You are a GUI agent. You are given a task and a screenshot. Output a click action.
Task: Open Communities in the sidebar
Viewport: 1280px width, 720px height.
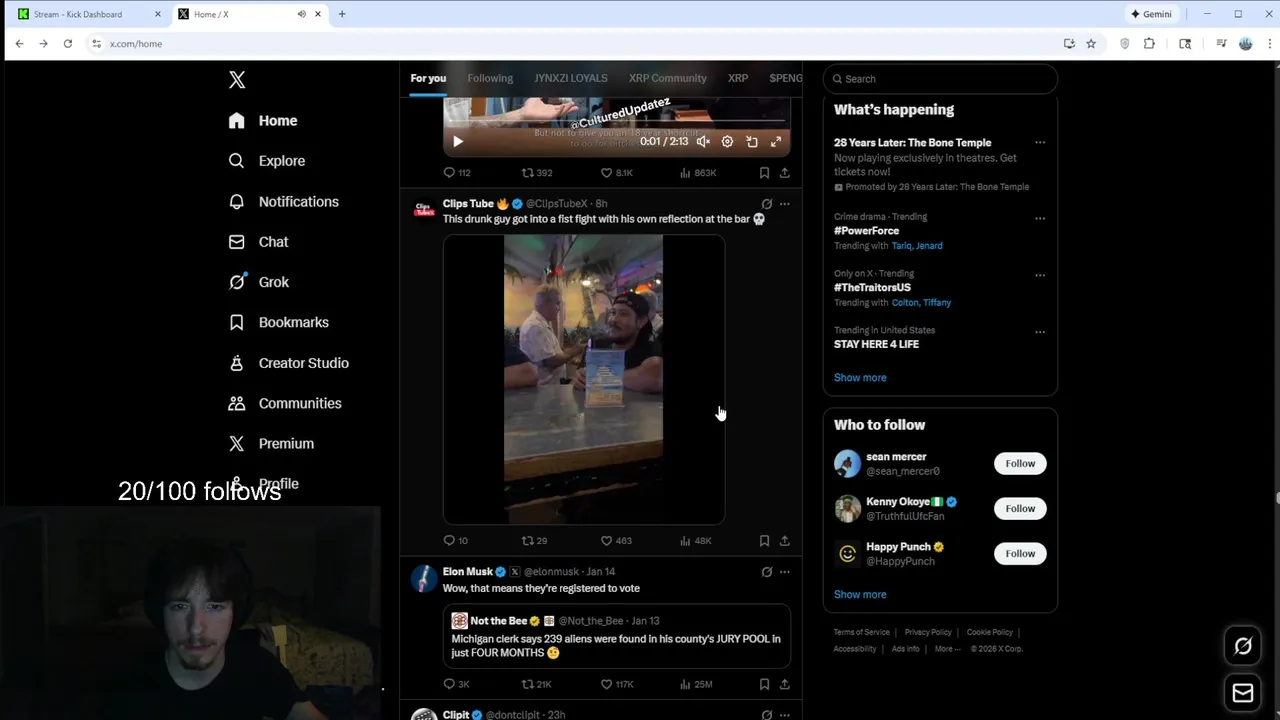point(285,403)
